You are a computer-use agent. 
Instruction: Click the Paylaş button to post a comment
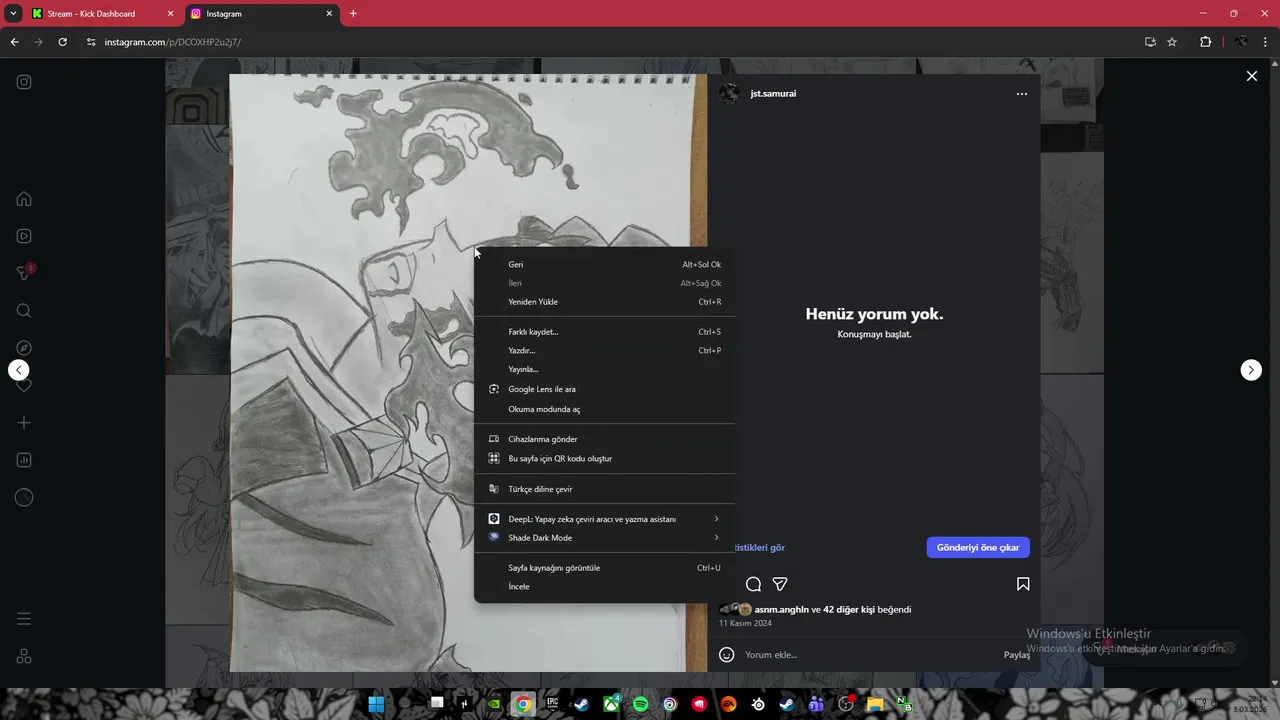point(1017,655)
